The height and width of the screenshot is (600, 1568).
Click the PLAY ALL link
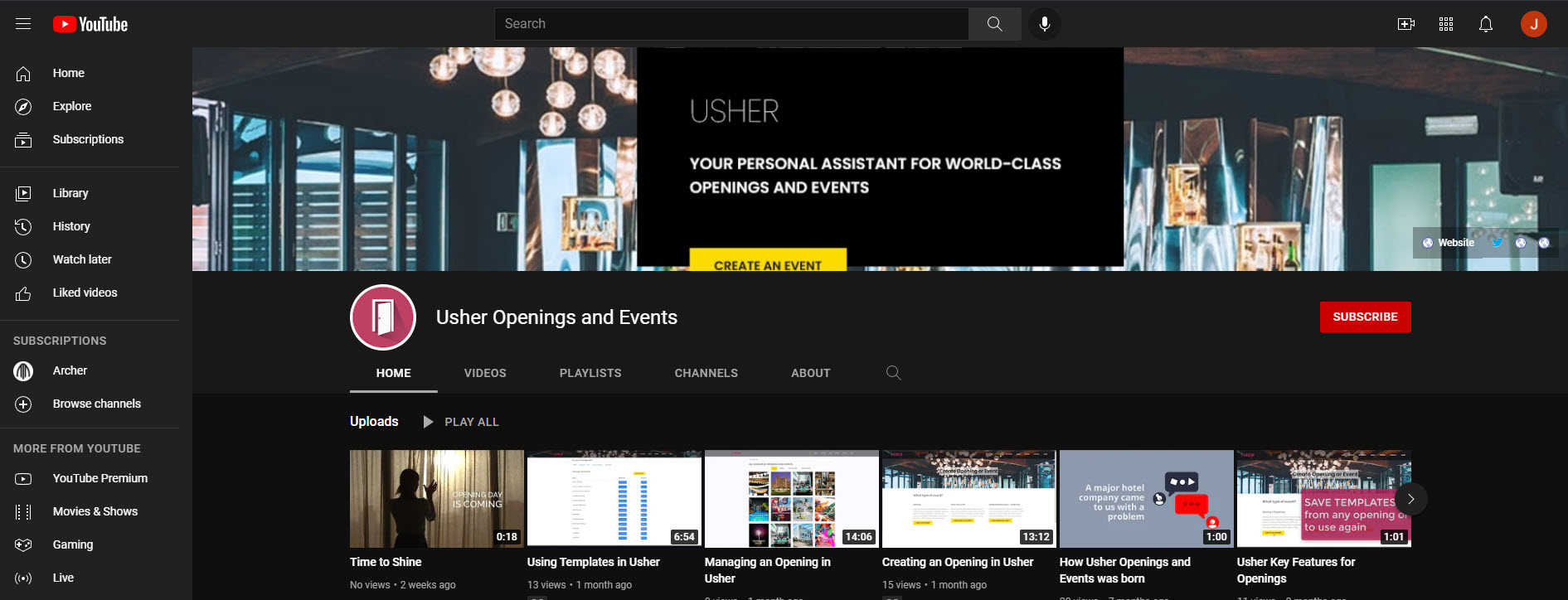tap(472, 422)
